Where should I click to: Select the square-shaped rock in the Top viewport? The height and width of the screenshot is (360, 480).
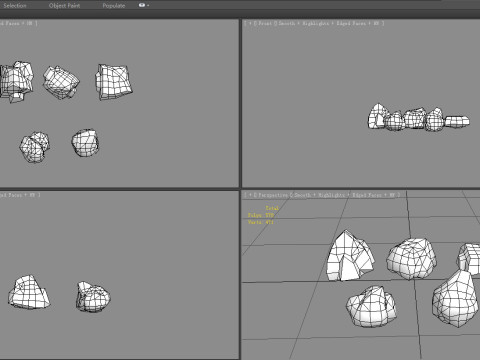[114, 82]
